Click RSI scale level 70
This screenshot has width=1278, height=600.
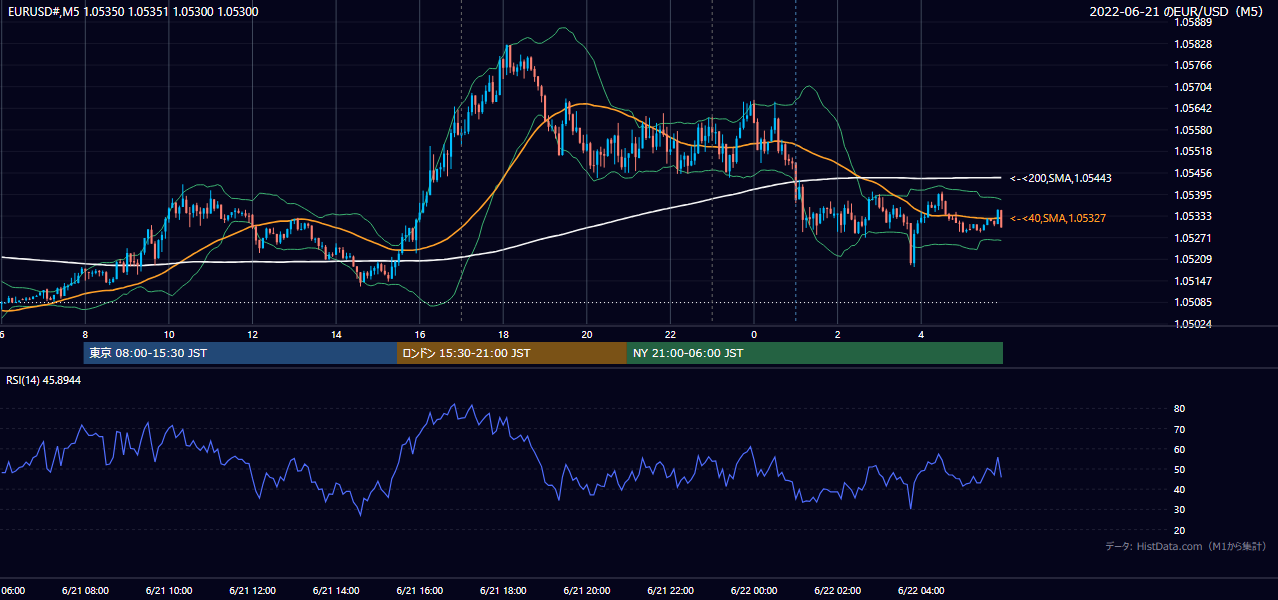(x=1179, y=429)
